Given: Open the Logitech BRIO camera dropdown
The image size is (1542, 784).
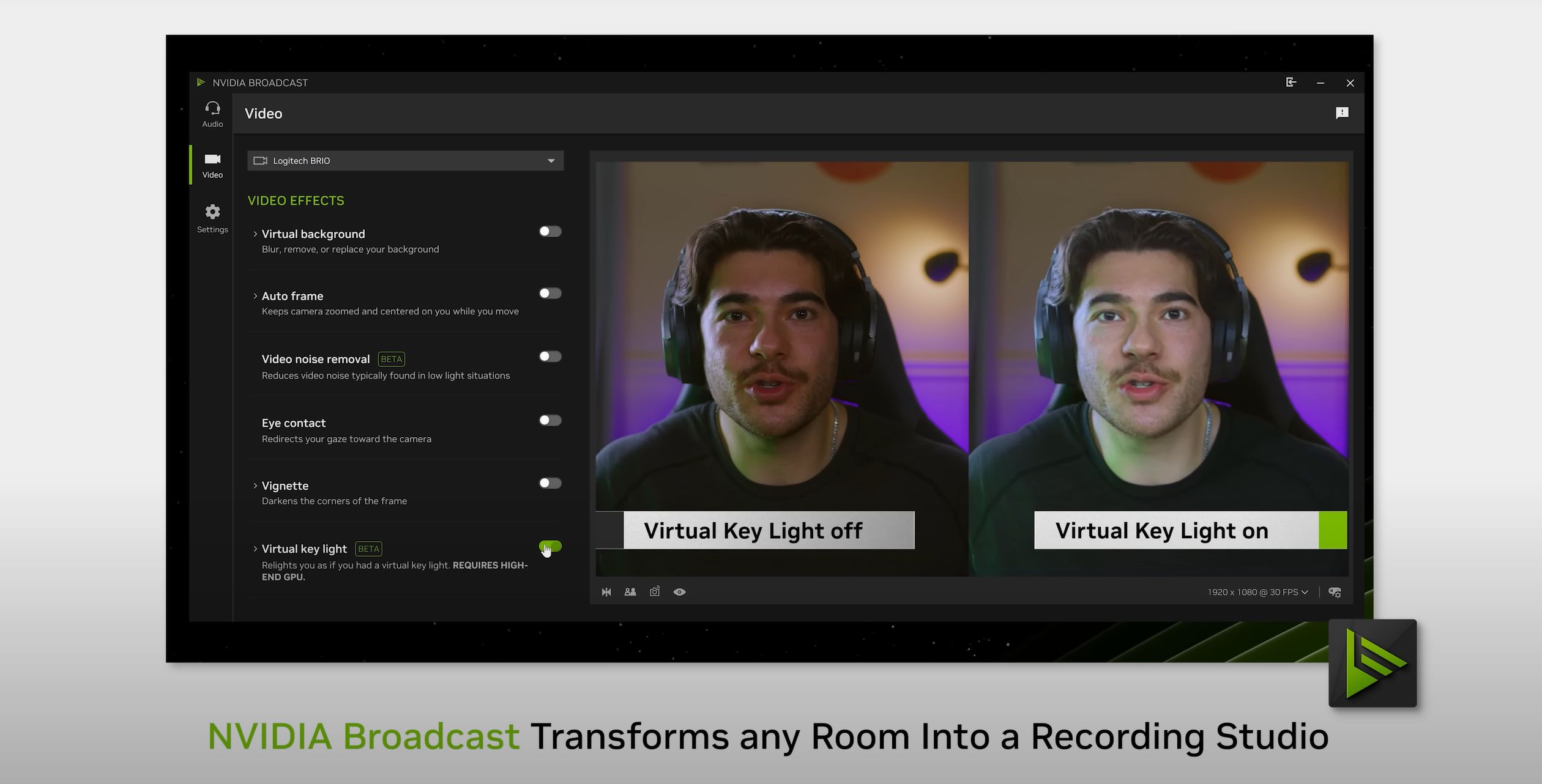Looking at the screenshot, I should tap(405, 161).
